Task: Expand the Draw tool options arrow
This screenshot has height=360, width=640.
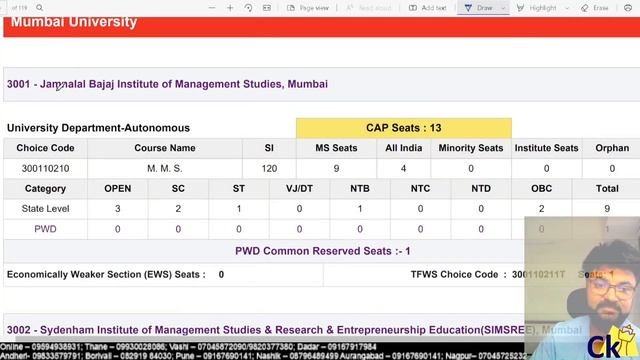Action: pos(503,8)
